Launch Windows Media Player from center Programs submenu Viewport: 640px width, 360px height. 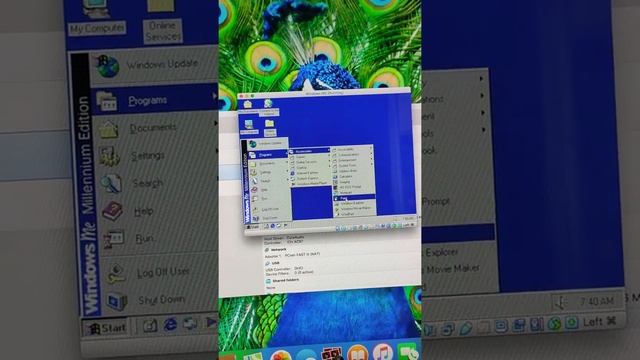(x=311, y=184)
